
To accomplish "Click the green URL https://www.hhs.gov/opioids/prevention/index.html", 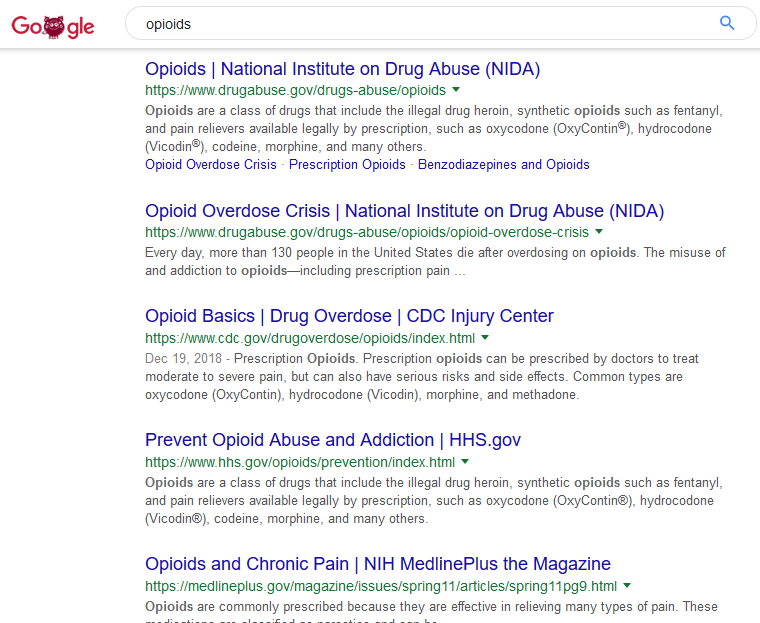I will click(x=300, y=462).
